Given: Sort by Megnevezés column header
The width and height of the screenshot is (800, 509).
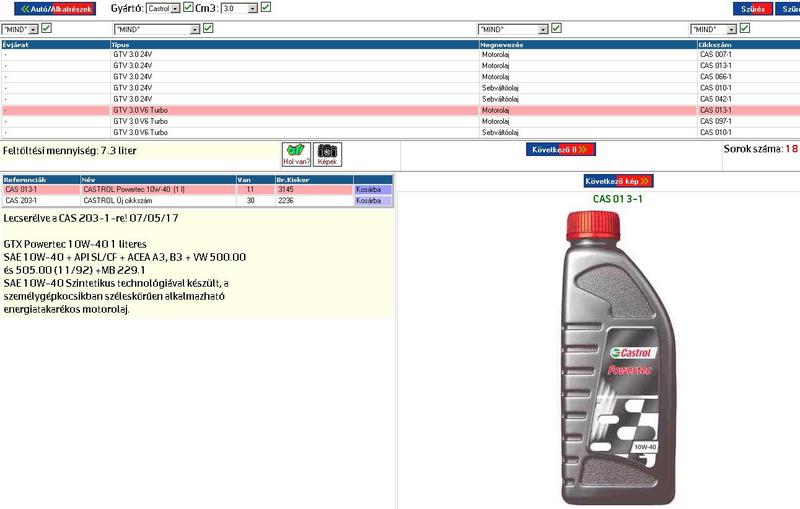Looking at the screenshot, I should 588,45.
